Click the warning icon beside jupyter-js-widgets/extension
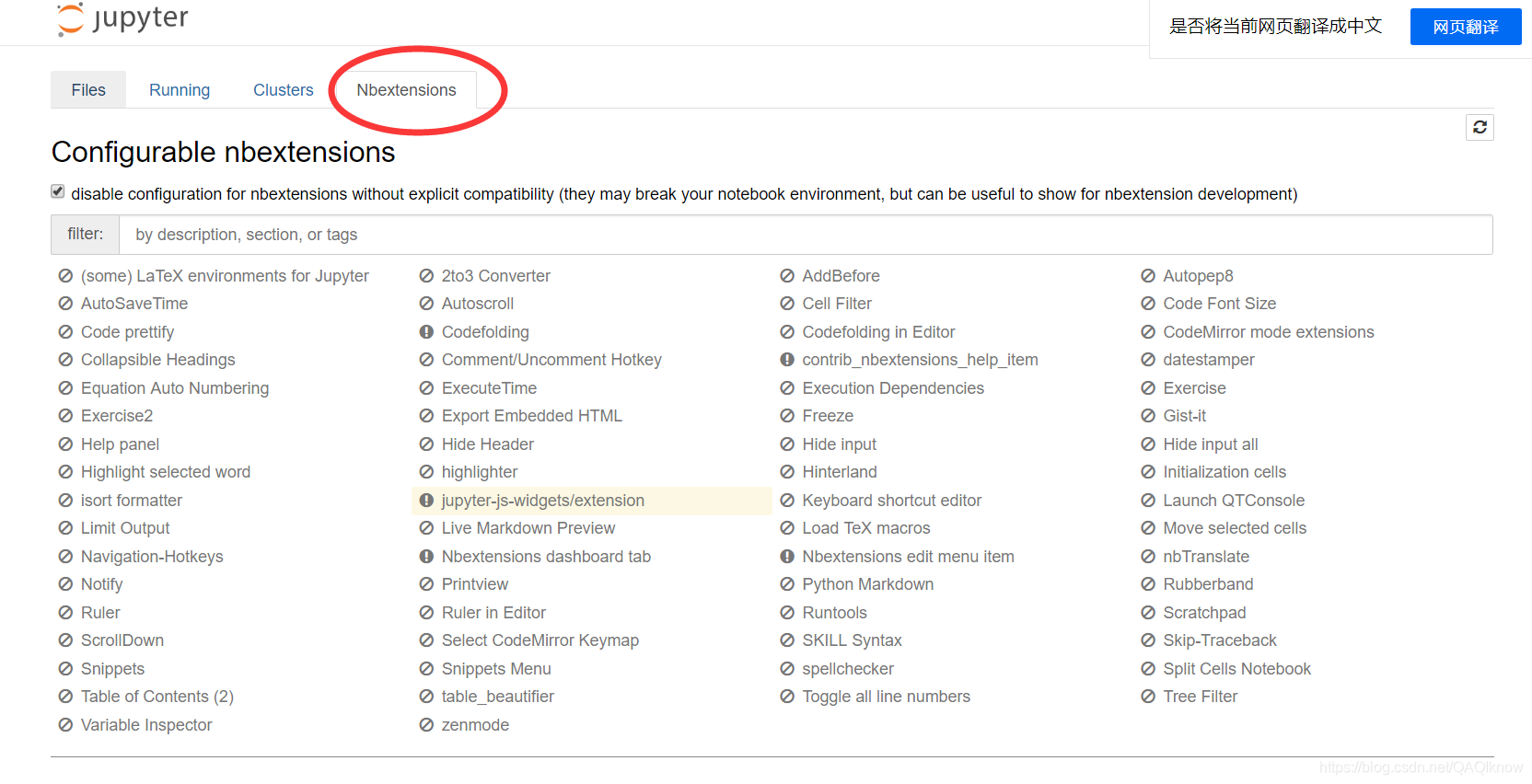 point(426,501)
